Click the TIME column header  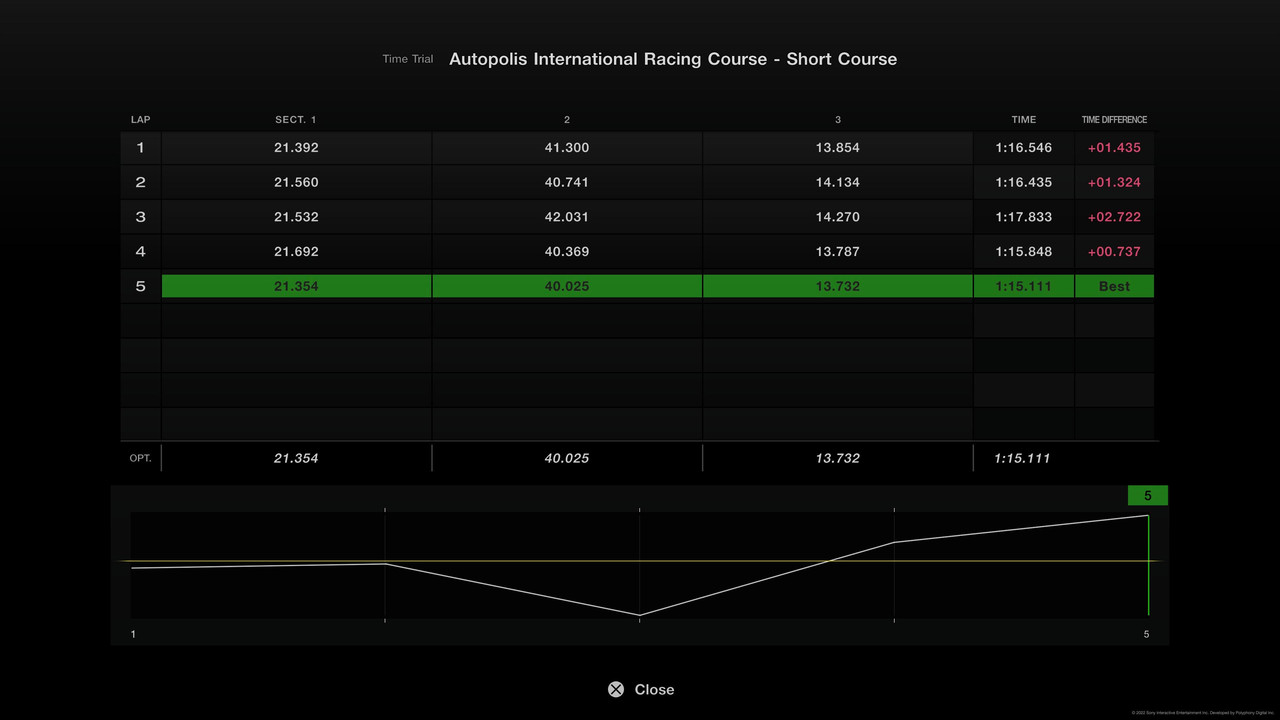1024,120
